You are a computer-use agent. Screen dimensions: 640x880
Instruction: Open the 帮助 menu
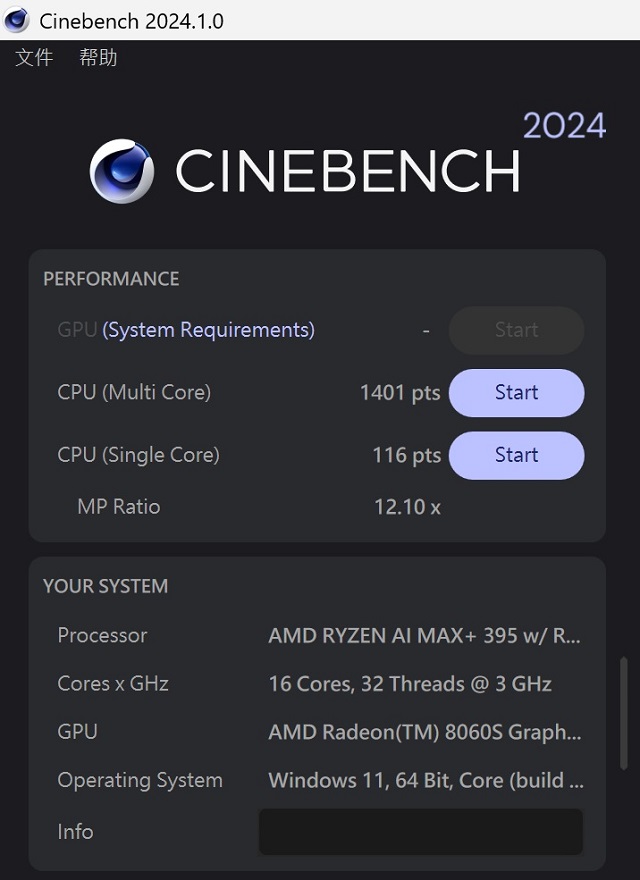point(99,57)
